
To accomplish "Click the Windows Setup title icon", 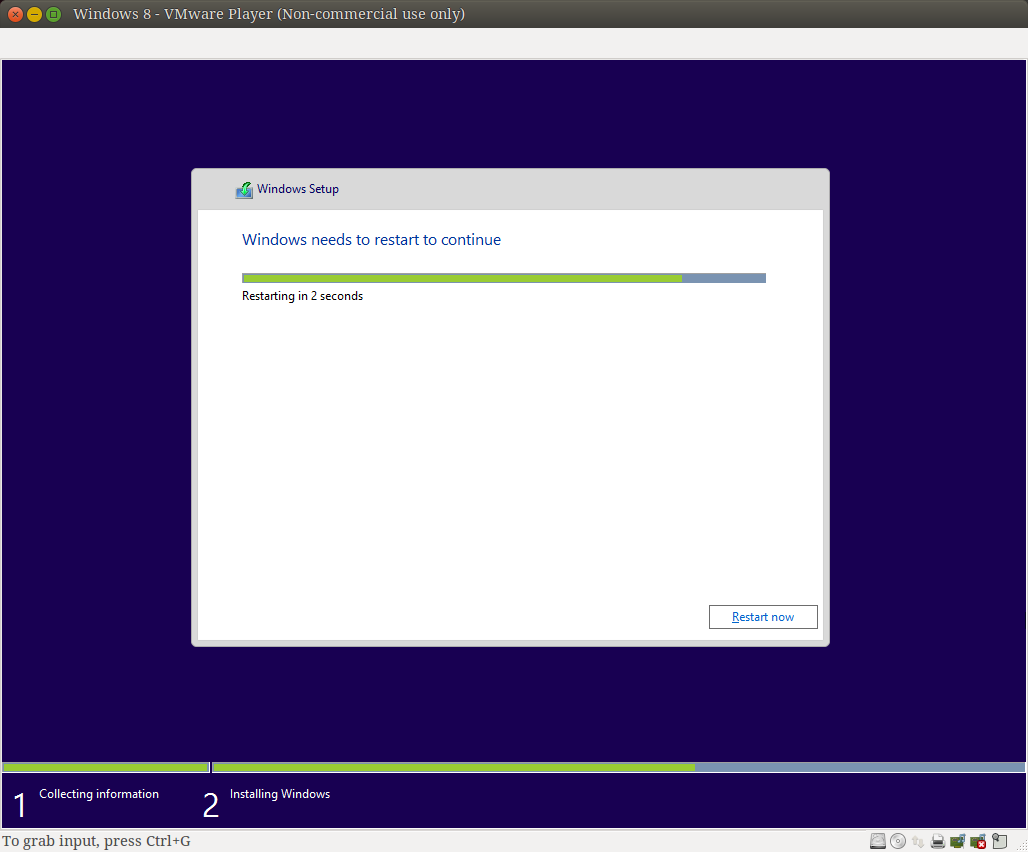I will [244, 189].
